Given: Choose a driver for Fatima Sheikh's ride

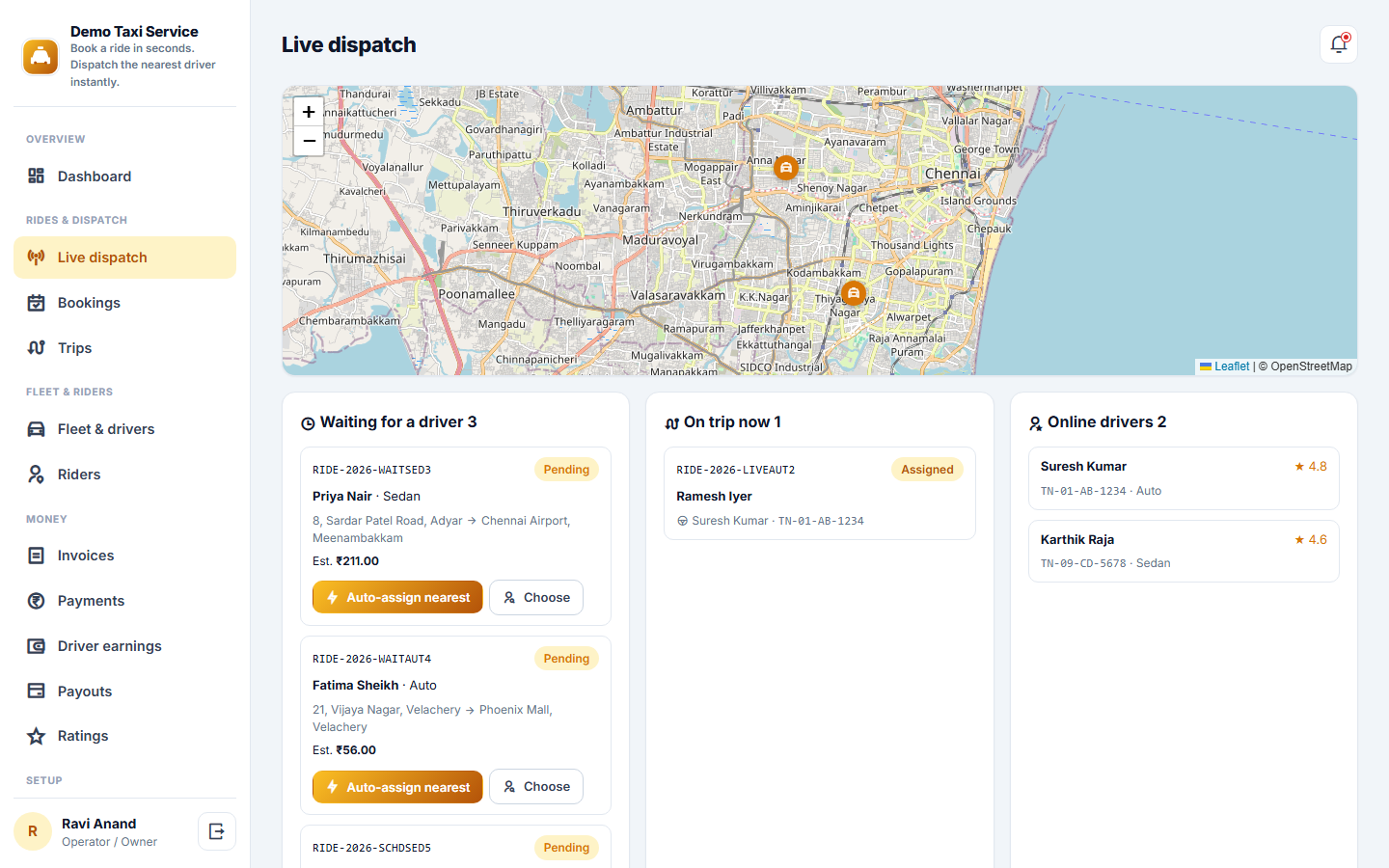Looking at the screenshot, I should [x=536, y=787].
